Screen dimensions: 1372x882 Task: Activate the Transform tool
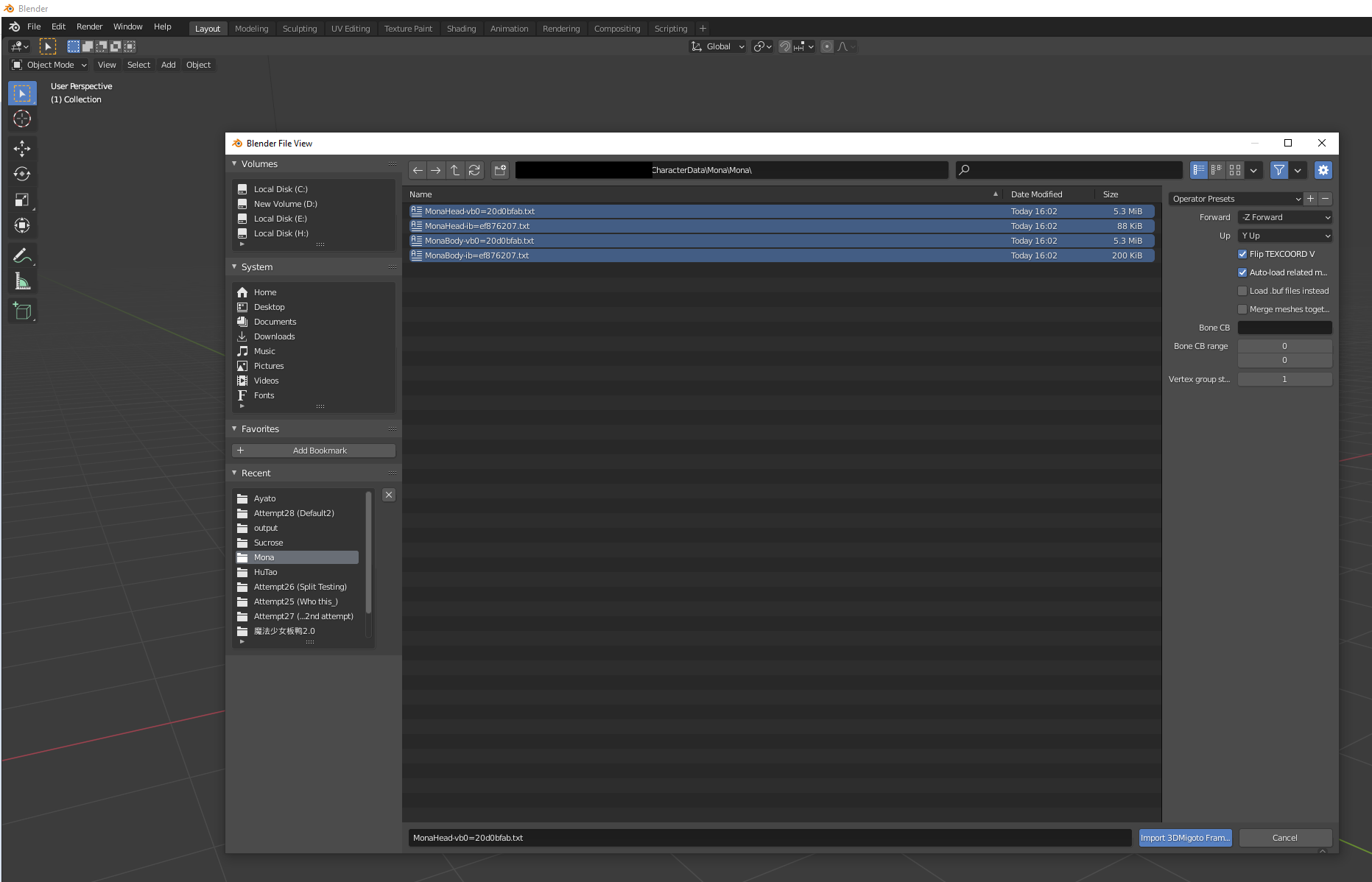(x=22, y=226)
